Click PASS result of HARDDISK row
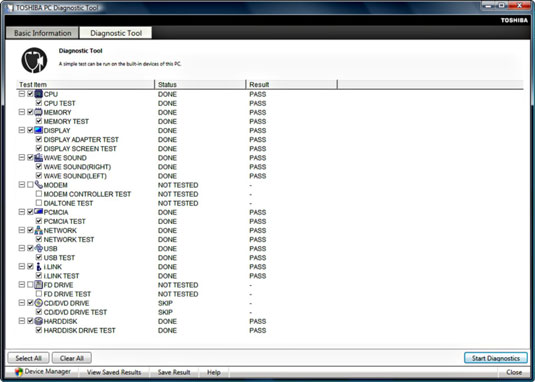The height and width of the screenshot is (382, 535). tap(258, 321)
